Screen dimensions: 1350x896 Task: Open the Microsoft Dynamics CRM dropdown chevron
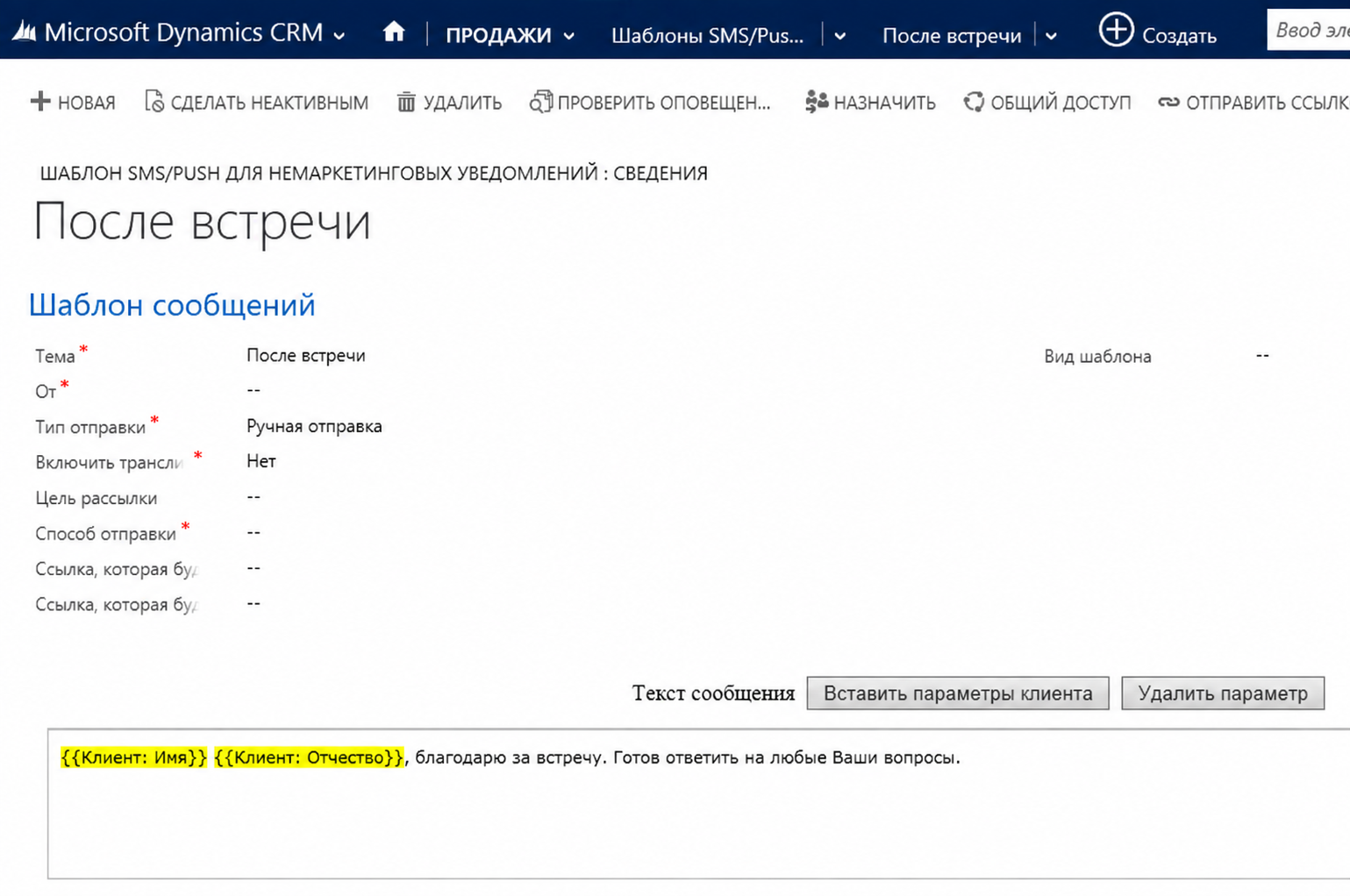click(339, 36)
